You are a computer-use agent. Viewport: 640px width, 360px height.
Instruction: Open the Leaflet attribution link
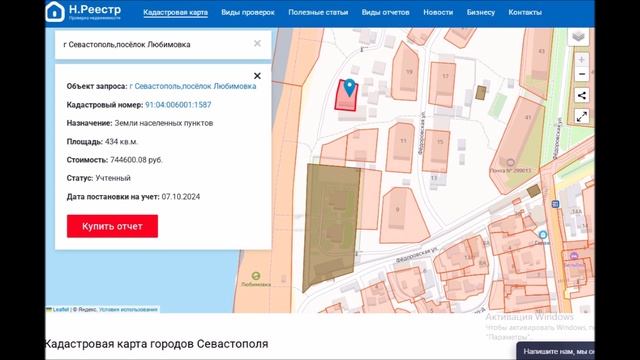pyautogui.click(x=61, y=309)
